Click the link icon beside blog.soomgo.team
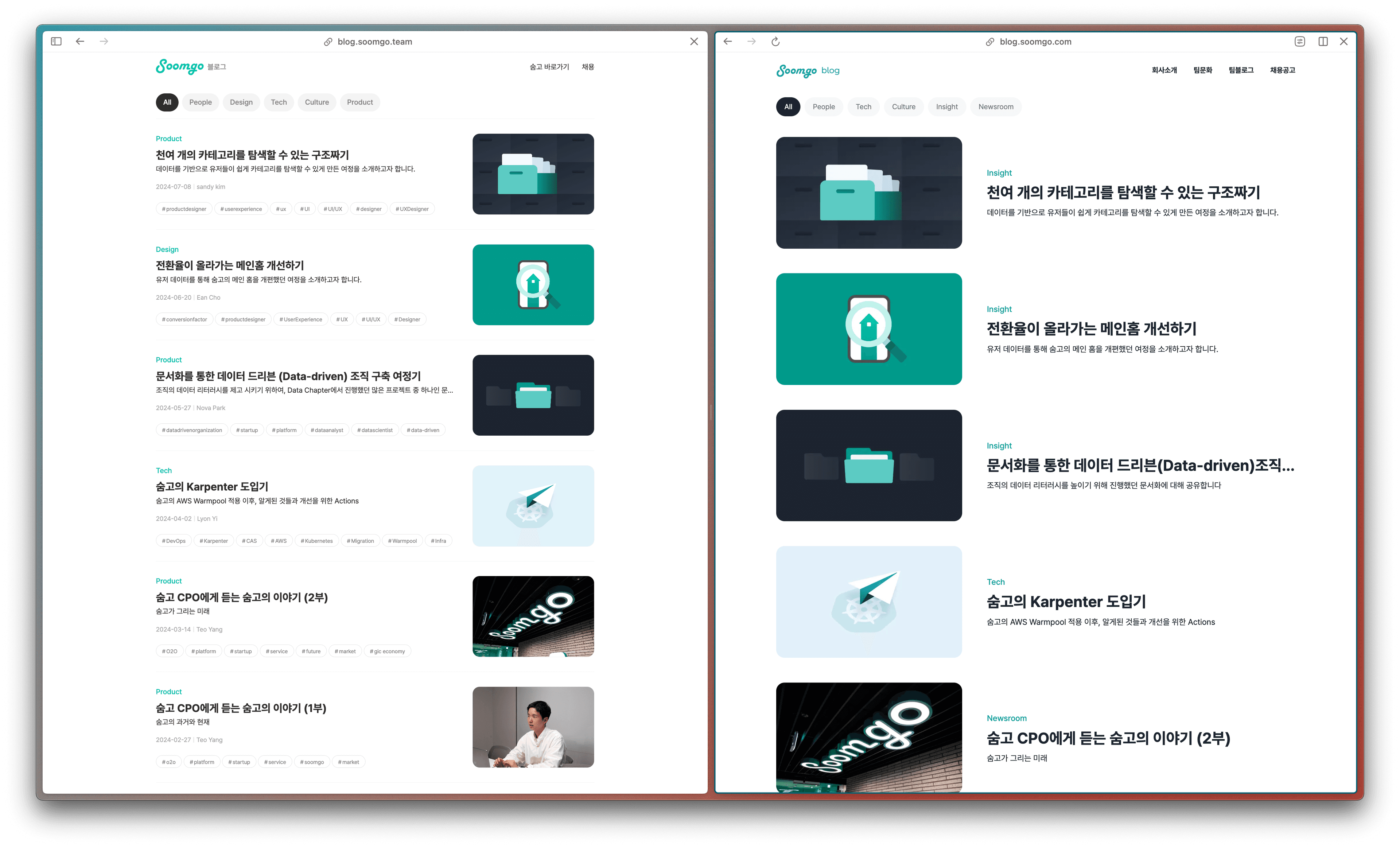This screenshot has height=848, width=1400. click(x=328, y=42)
